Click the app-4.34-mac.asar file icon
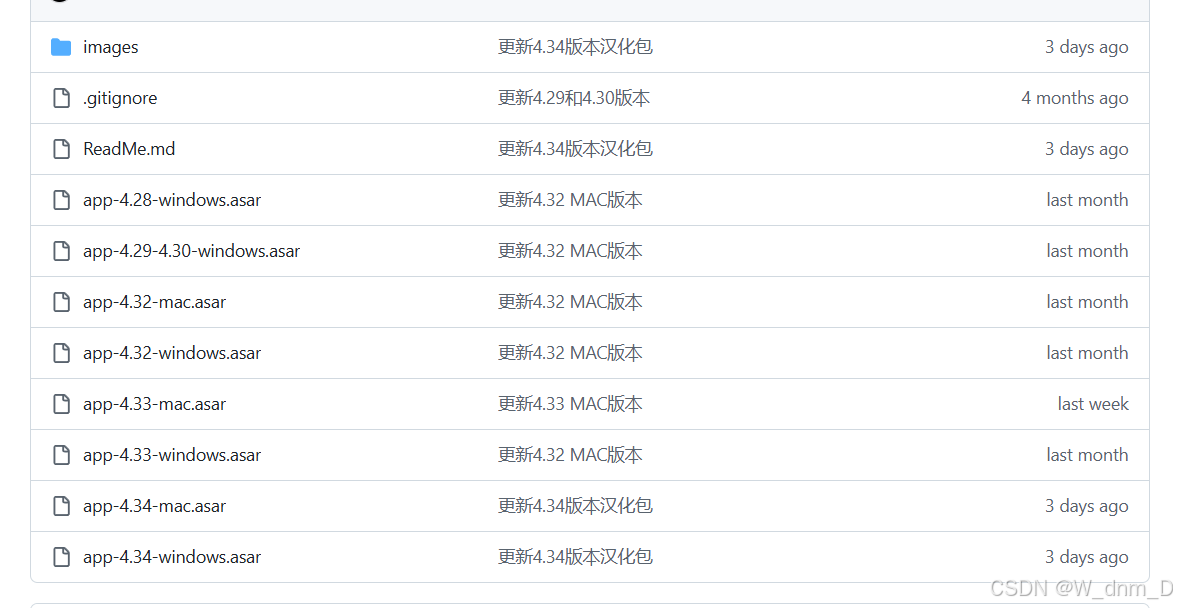Image resolution: width=1177 pixels, height=608 pixels. pyautogui.click(x=62, y=506)
